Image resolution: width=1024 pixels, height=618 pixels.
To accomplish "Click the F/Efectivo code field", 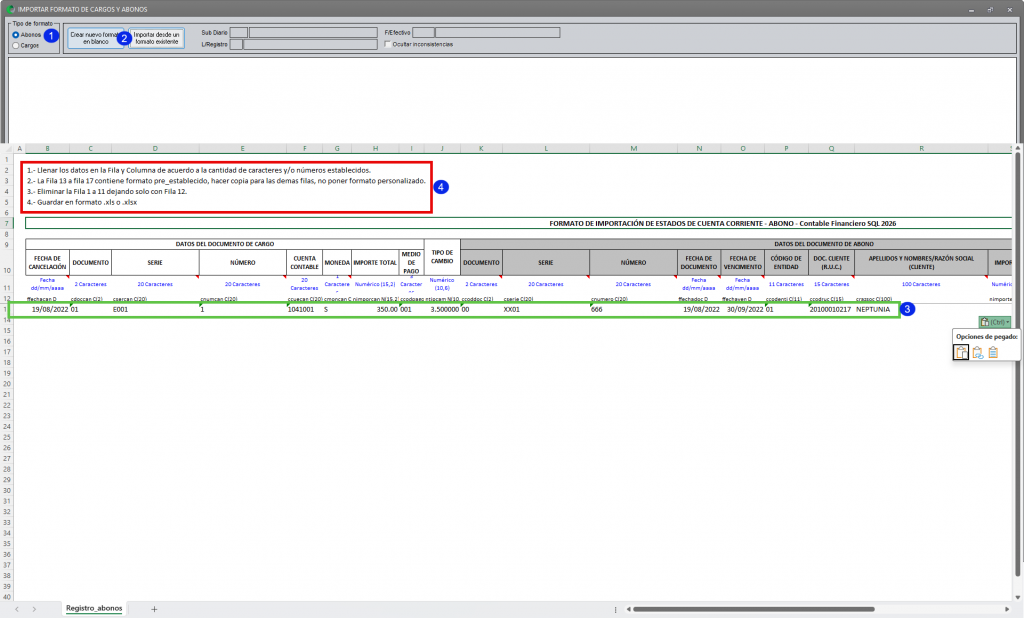I will [423, 33].
